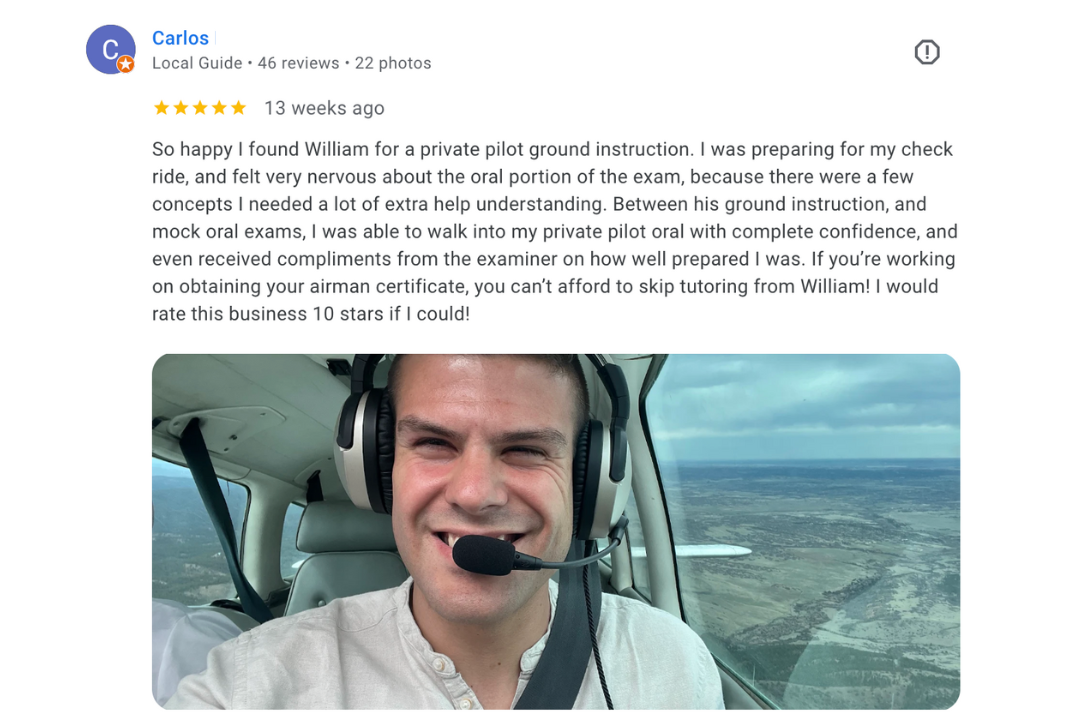
Task: Open Carlos's circular profile avatar
Action: [x=110, y=49]
